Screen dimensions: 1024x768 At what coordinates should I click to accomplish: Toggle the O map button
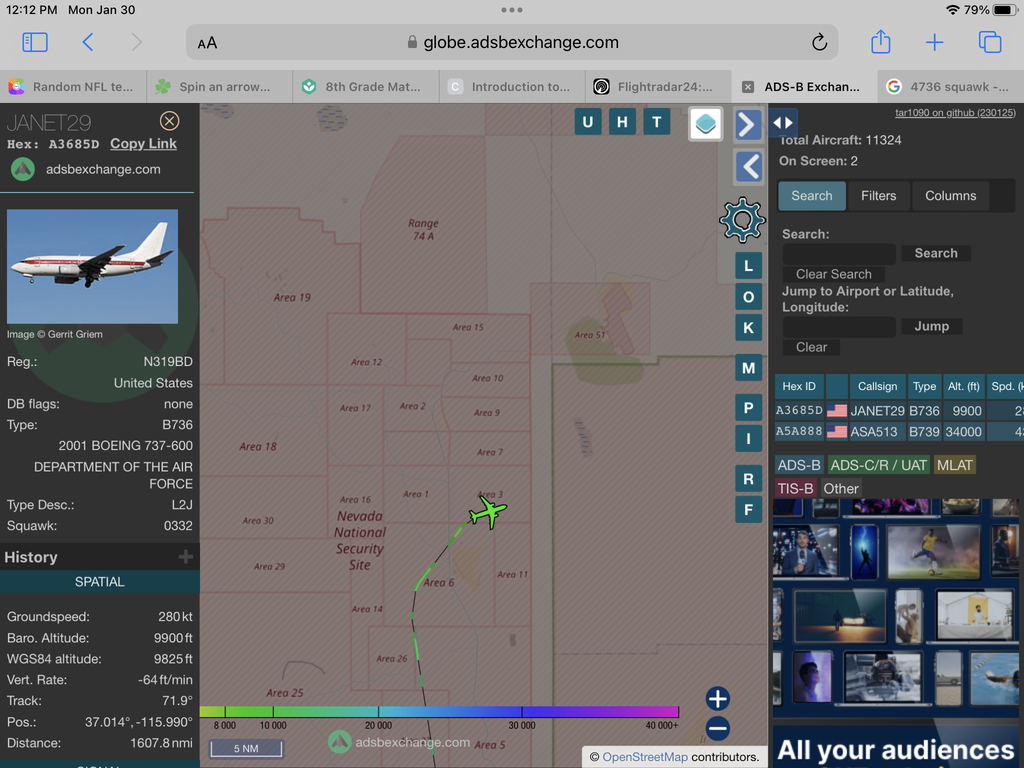coord(748,297)
